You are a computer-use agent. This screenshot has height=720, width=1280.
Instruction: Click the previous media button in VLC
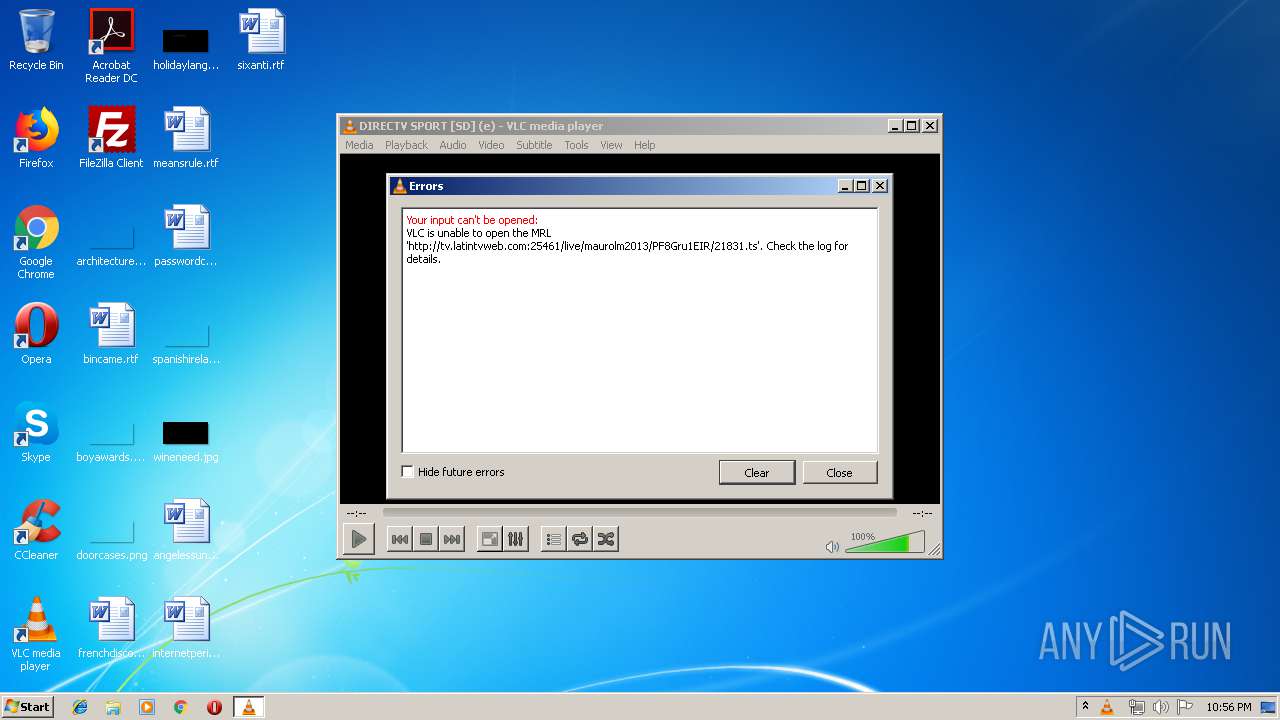pyautogui.click(x=399, y=539)
